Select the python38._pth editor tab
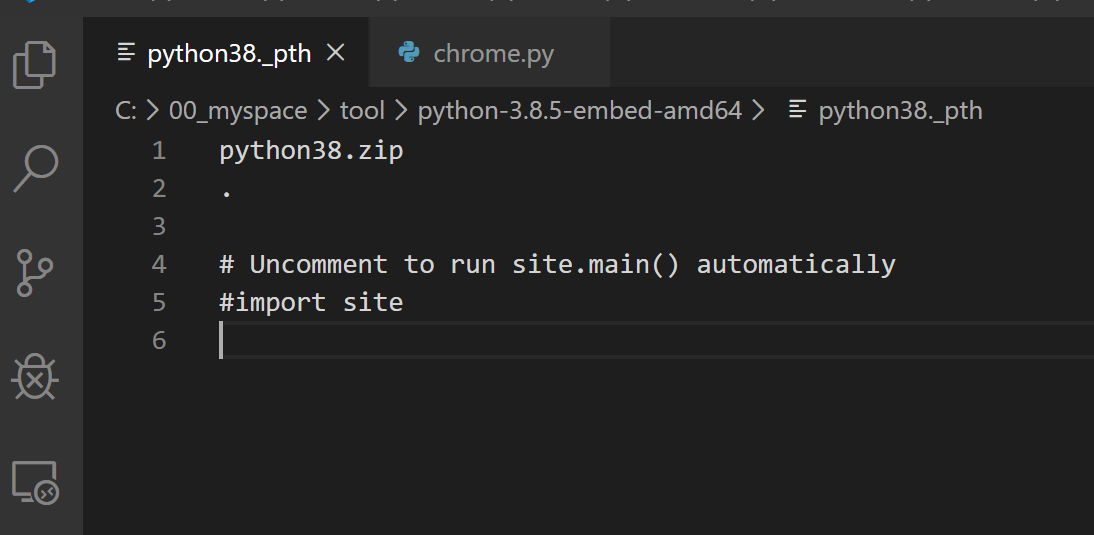1094x535 pixels. [x=227, y=53]
